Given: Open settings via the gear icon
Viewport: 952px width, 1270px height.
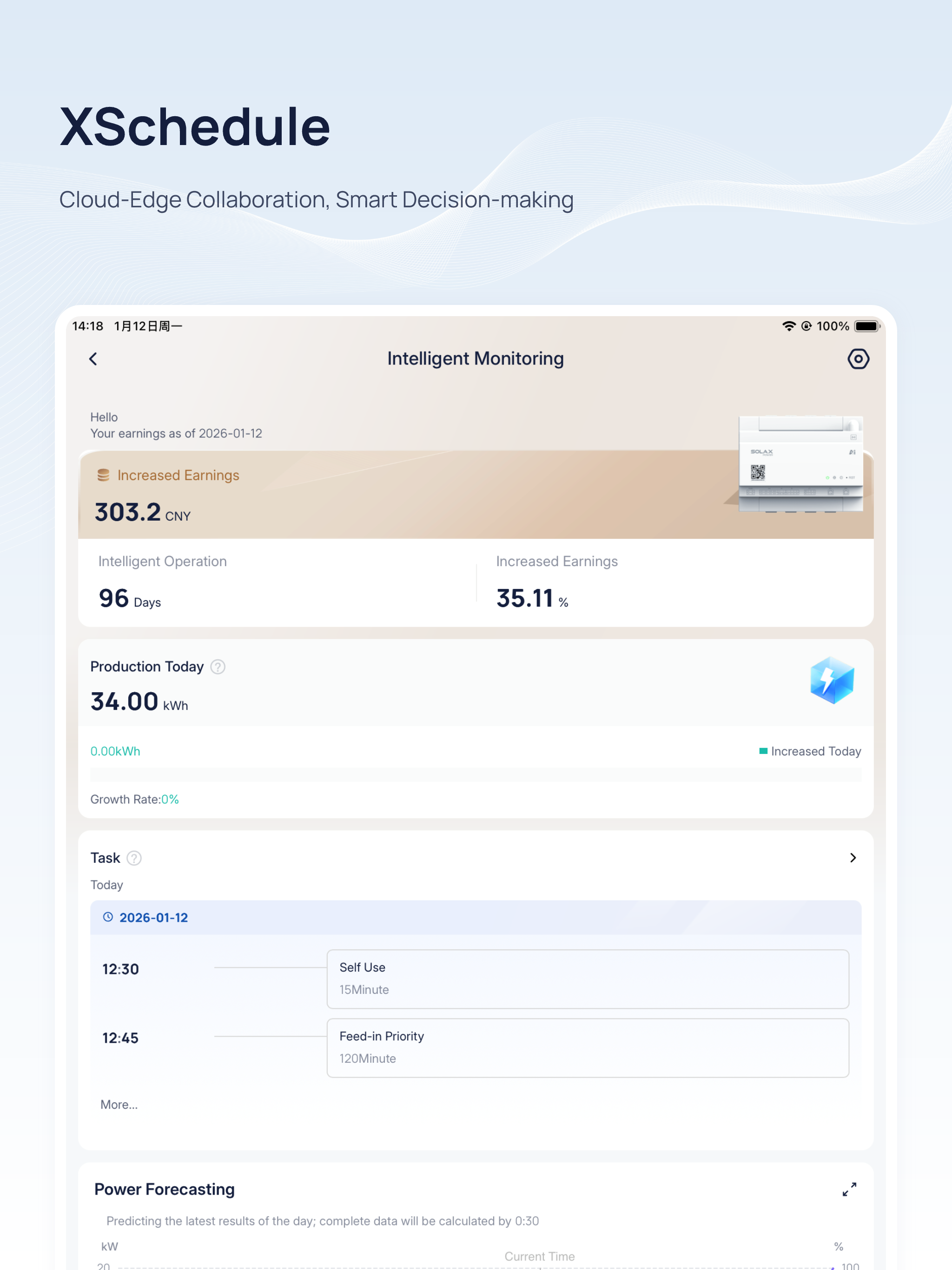Looking at the screenshot, I should pyautogui.click(x=859, y=359).
